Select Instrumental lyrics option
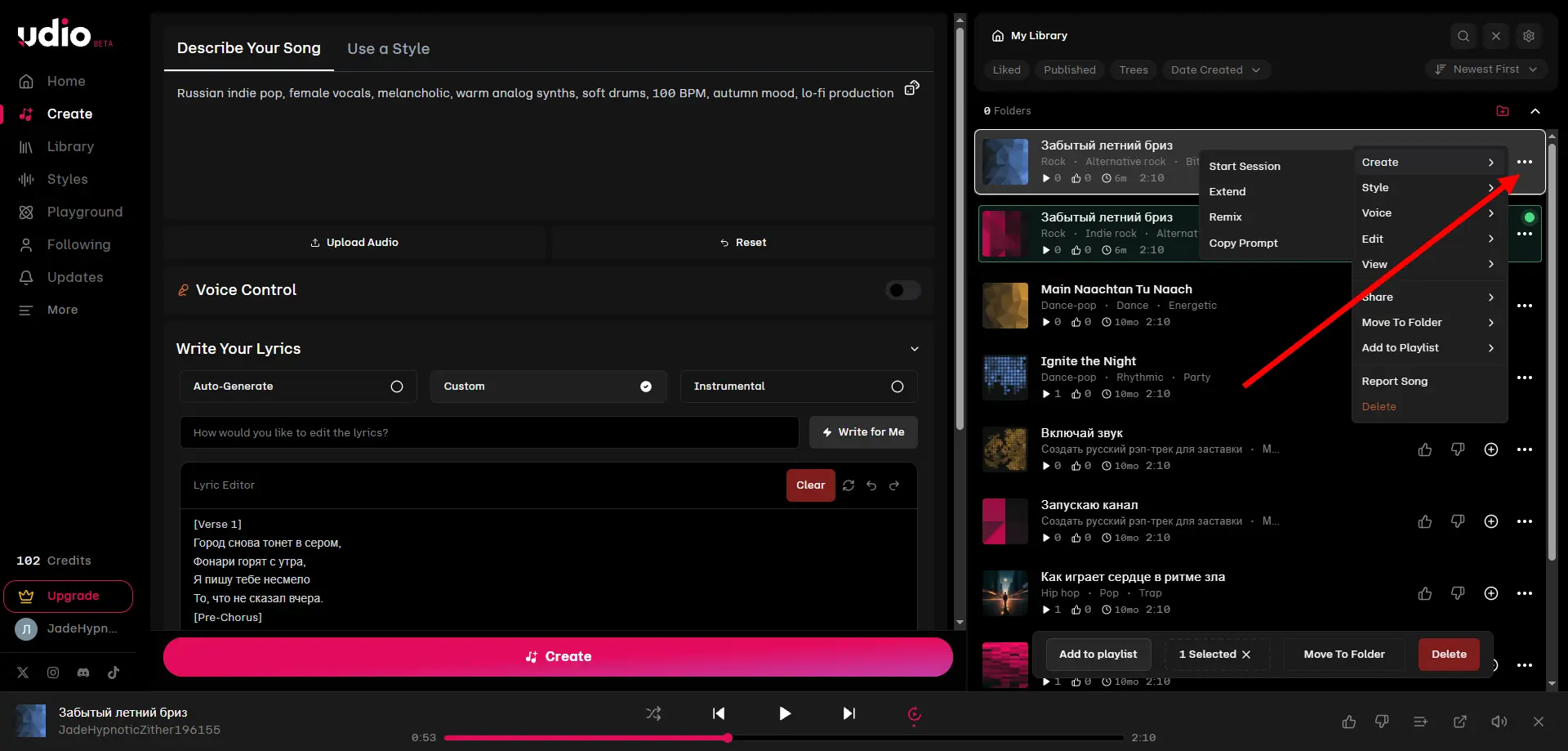The image size is (1568, 751). (x=799, y=387)
